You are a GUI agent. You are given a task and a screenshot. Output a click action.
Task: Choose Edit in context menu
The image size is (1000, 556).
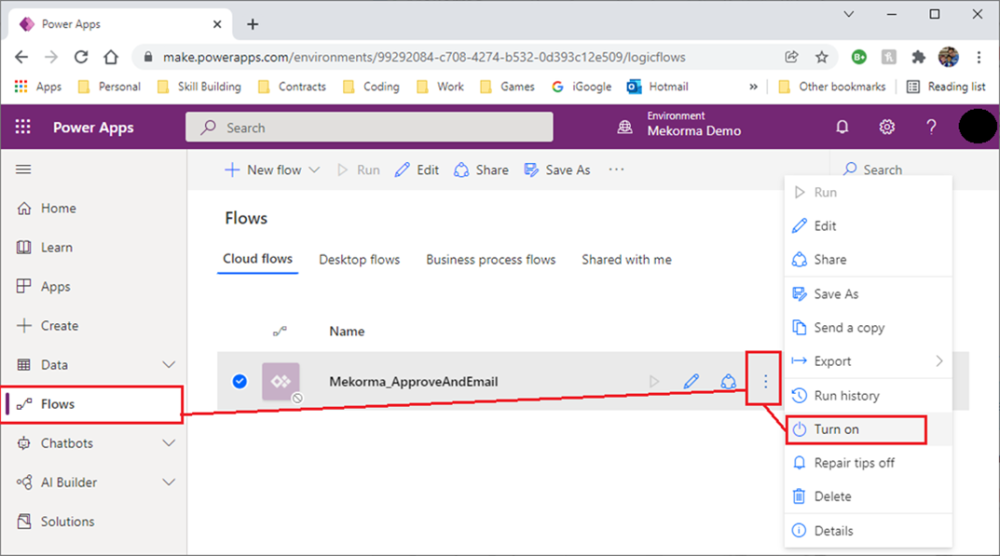868,226
